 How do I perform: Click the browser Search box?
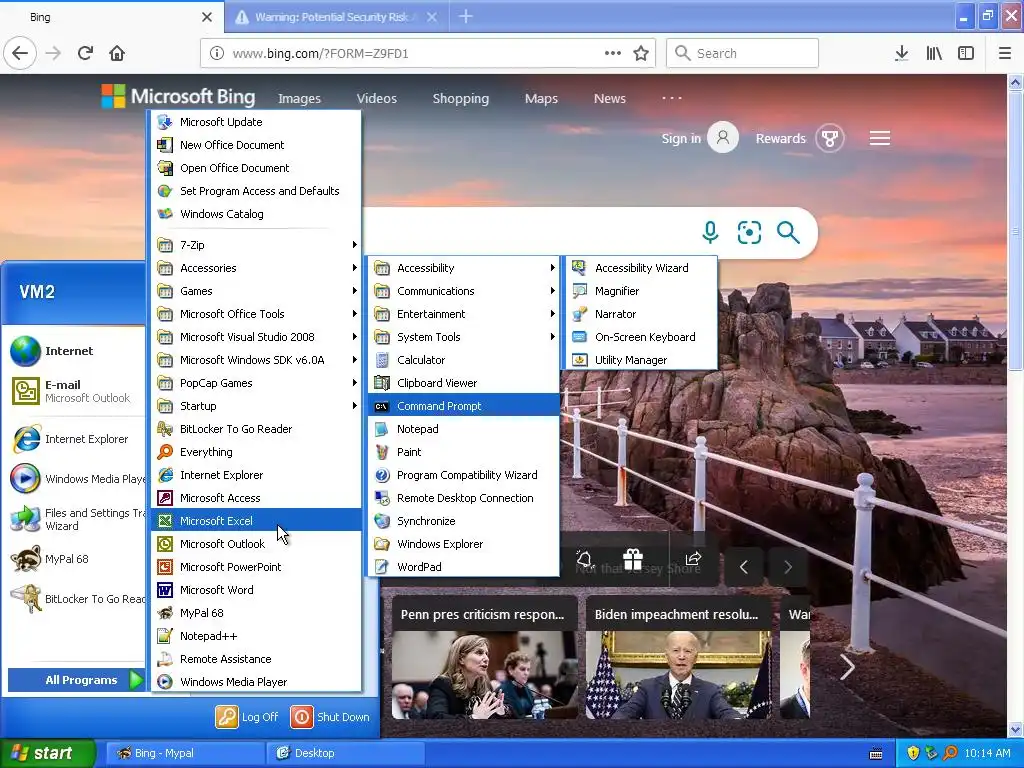(743, 53)
